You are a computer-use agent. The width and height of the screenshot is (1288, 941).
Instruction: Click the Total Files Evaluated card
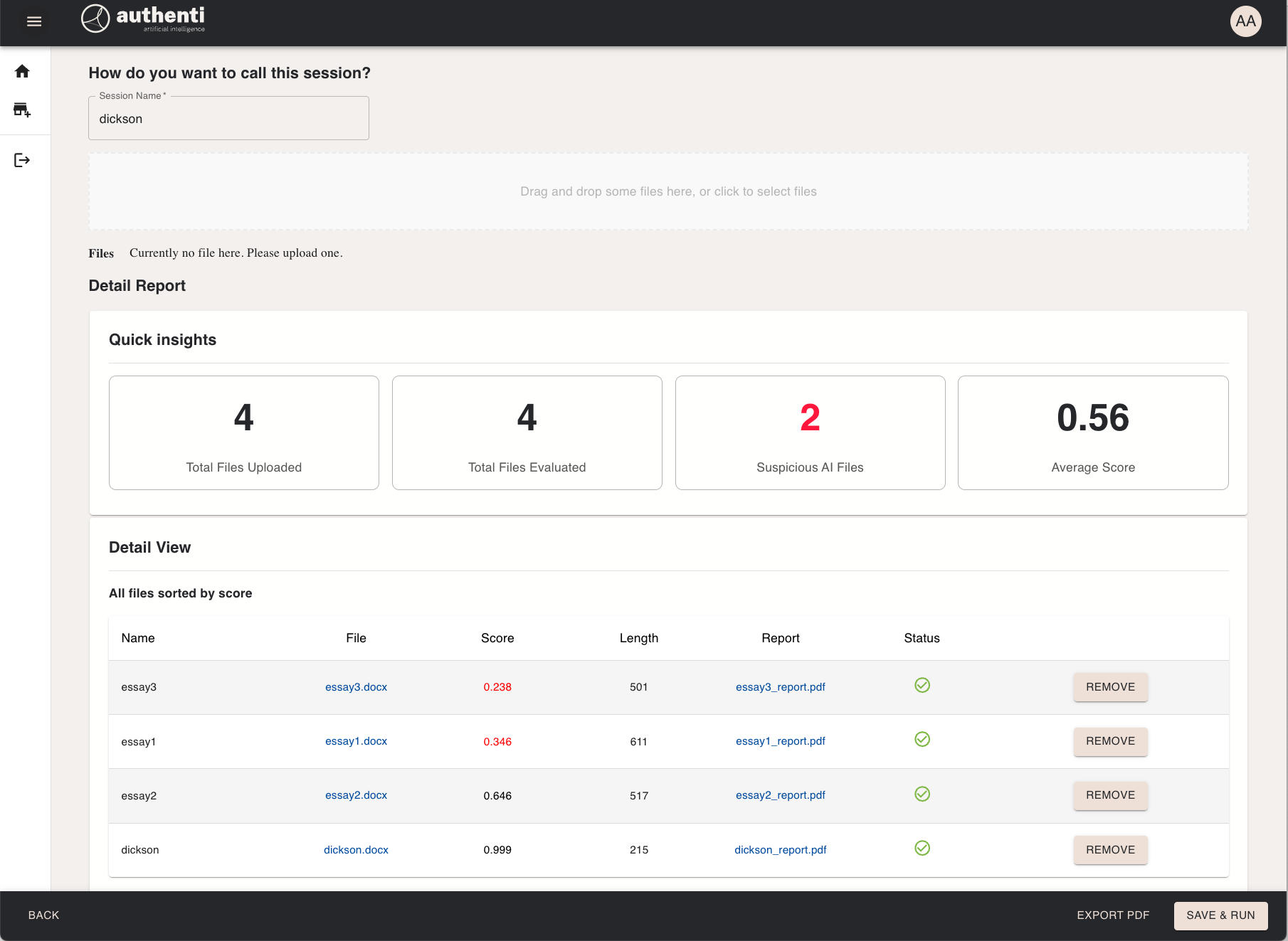(x=527, y=432)
